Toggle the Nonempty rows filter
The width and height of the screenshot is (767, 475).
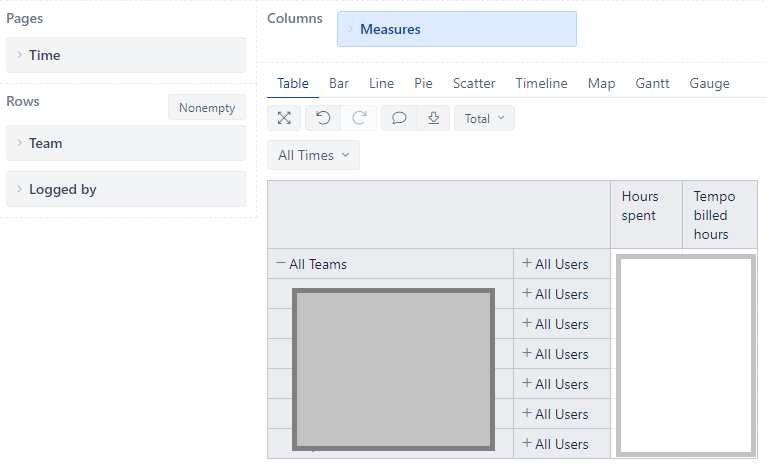[207, 107]
